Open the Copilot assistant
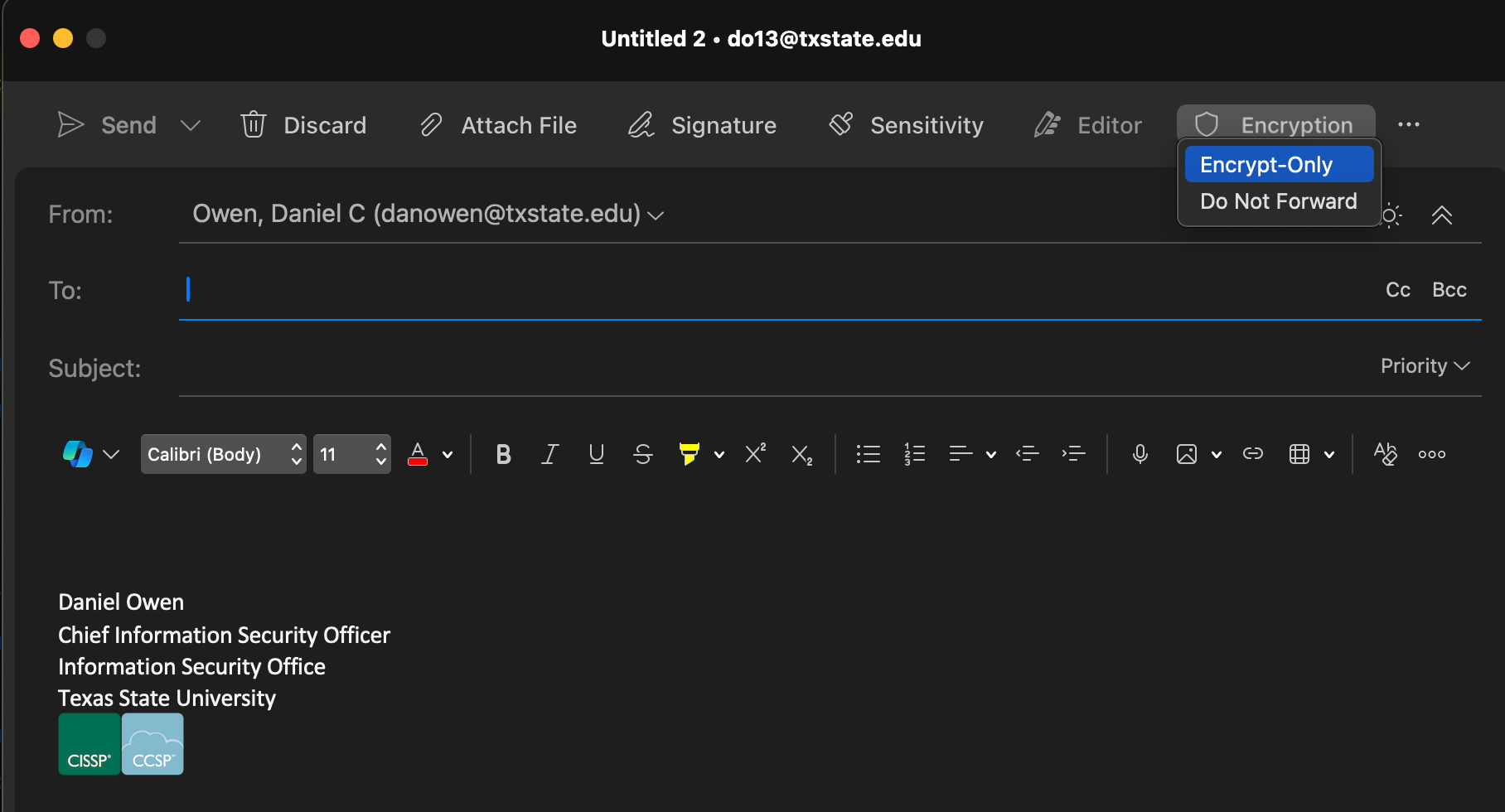Viewport: 1505px width, 812px height. pyautogui.click(x=76, y=453)
